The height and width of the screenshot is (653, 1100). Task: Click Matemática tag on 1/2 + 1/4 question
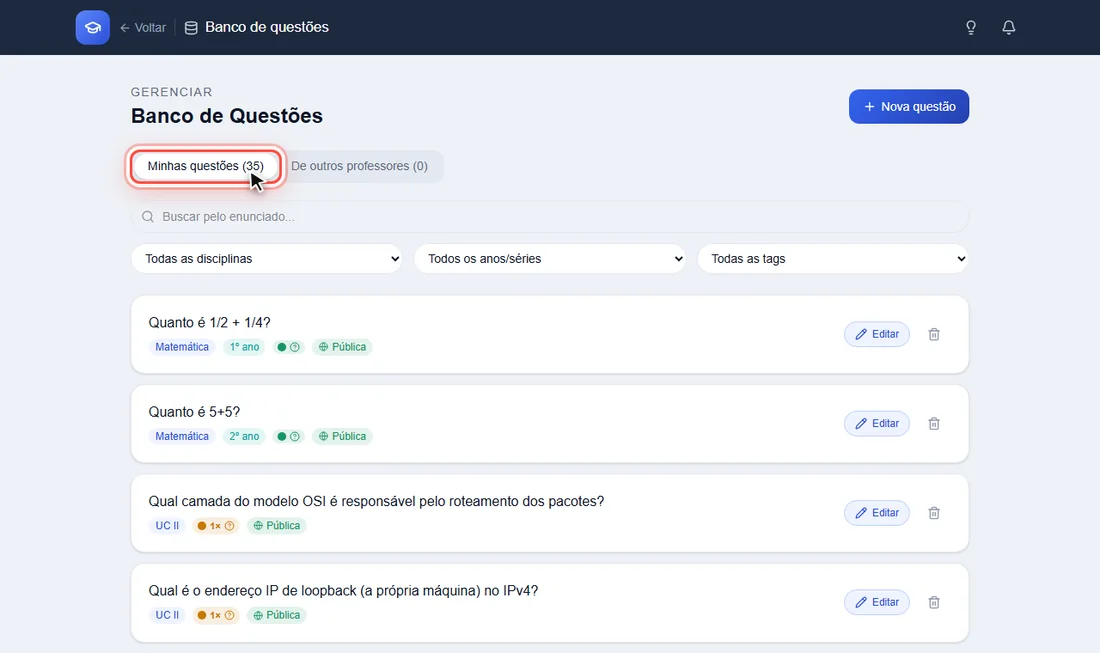click(x=182, y=347)
